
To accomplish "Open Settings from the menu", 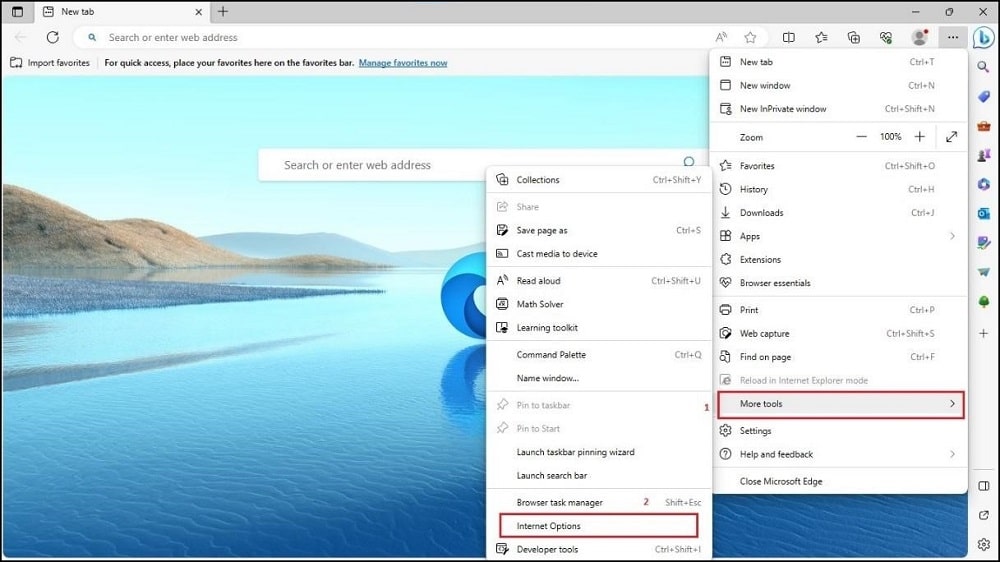I will [838, 431].
